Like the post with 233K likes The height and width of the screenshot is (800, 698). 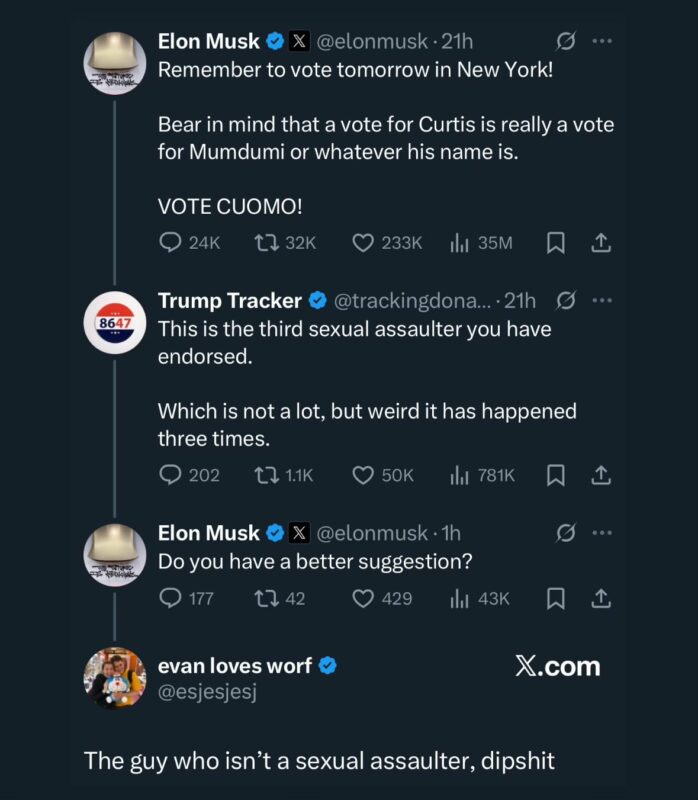[363, 243]
